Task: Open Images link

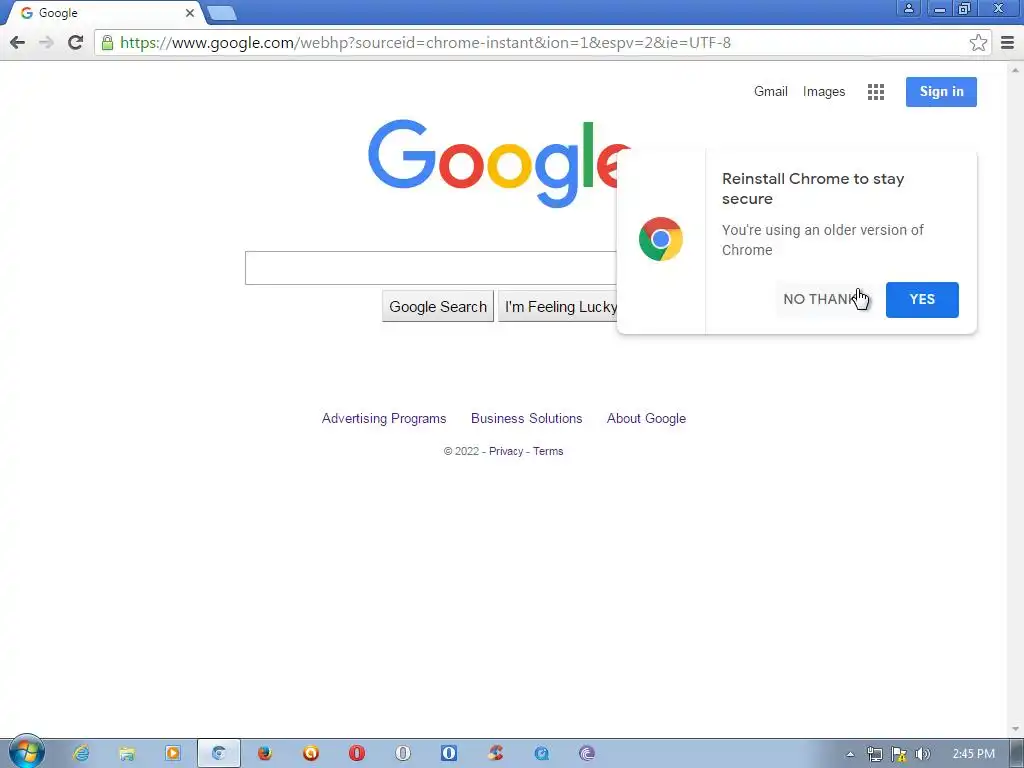Action: 824,91
